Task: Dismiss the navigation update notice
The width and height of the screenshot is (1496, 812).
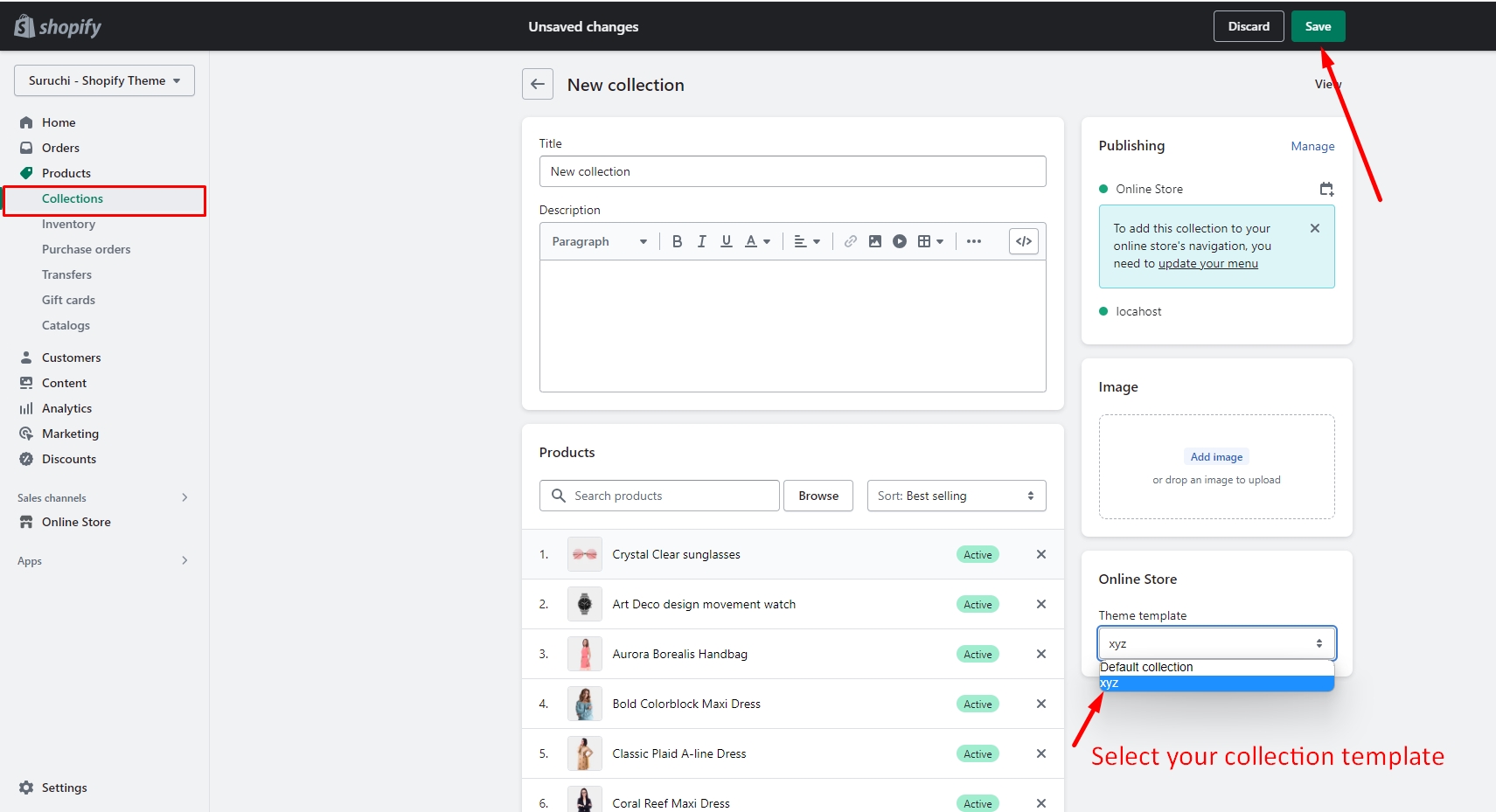Action: point(1314,228)
